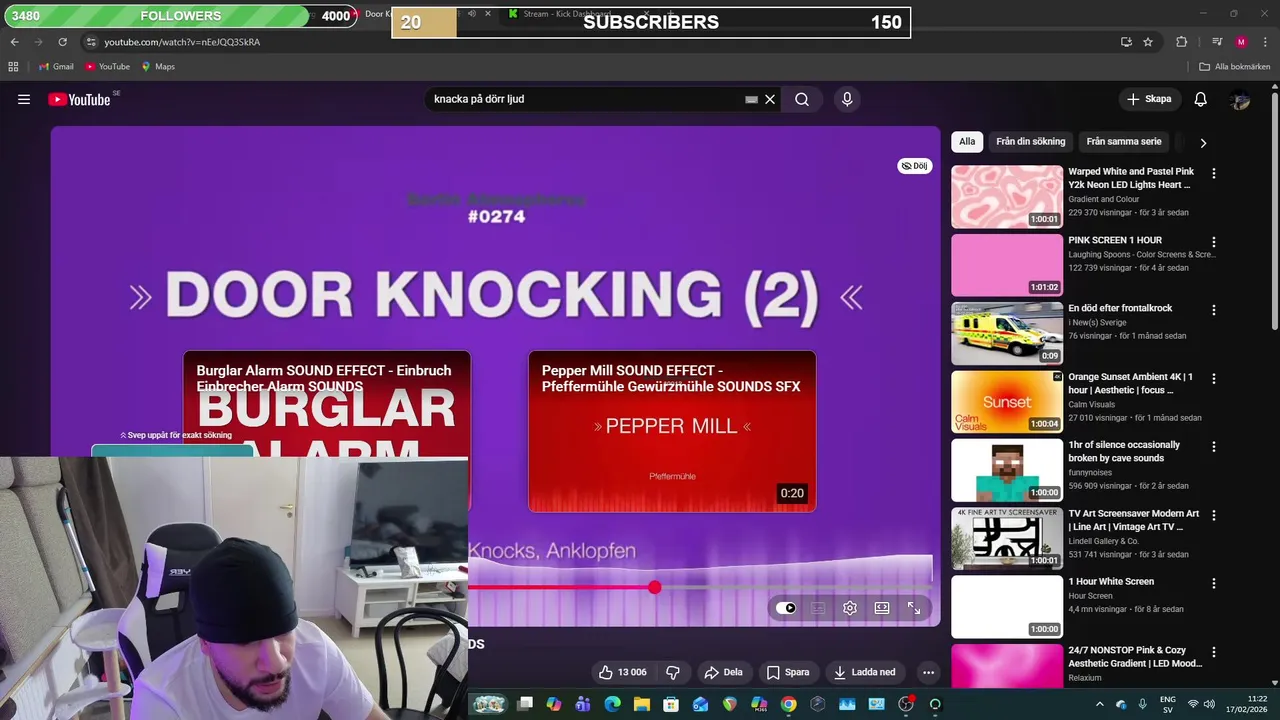Click the page vertical scrollbar
Image resolution: width=1280 pixels, height=720 pixels.
(x=1274, y=210)
